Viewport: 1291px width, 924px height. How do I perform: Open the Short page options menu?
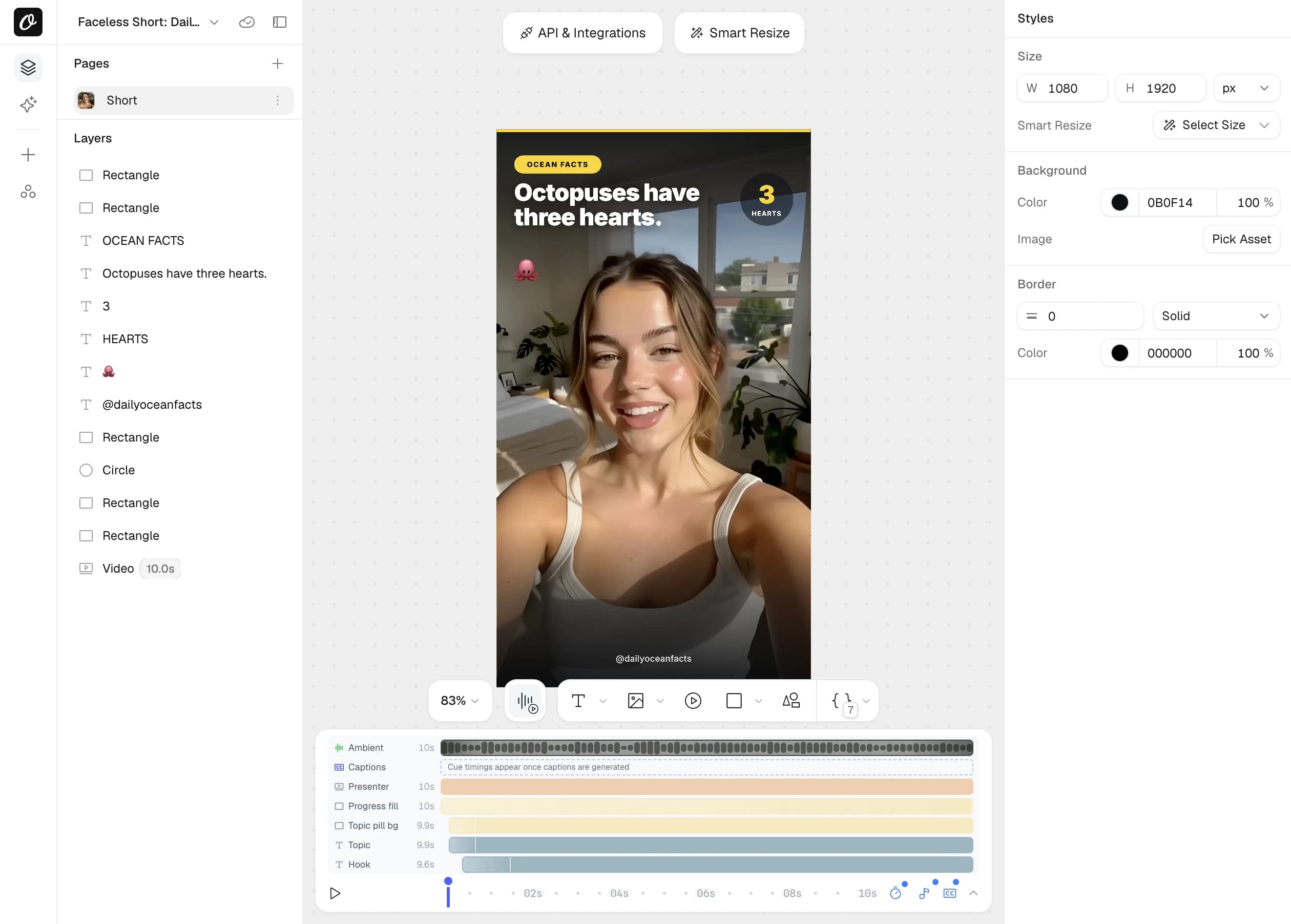coord(277,100)
